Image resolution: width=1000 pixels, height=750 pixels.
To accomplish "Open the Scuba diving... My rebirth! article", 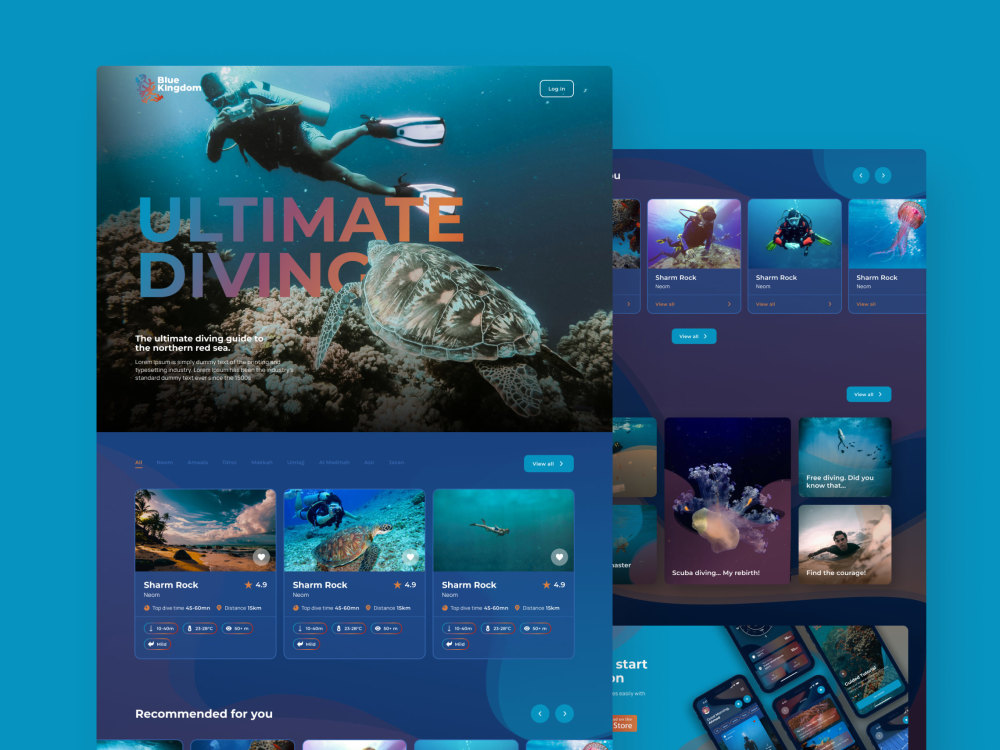I will click(727, 501).
